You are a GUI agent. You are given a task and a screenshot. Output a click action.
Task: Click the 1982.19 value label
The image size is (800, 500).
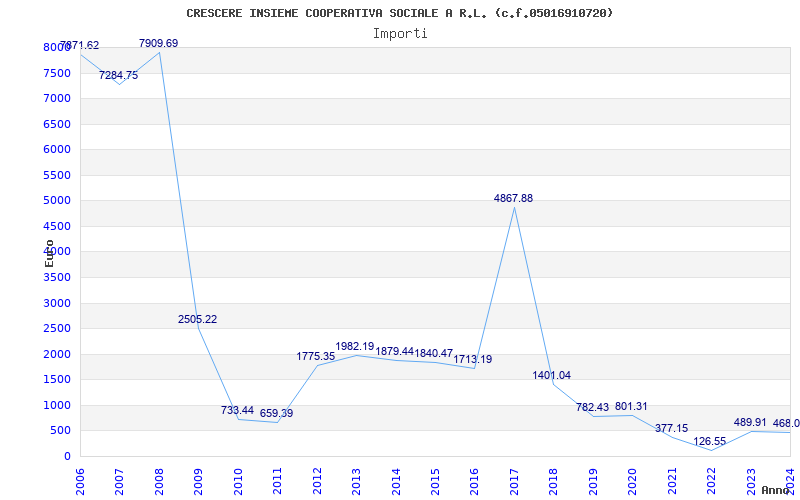click(355, 347)
